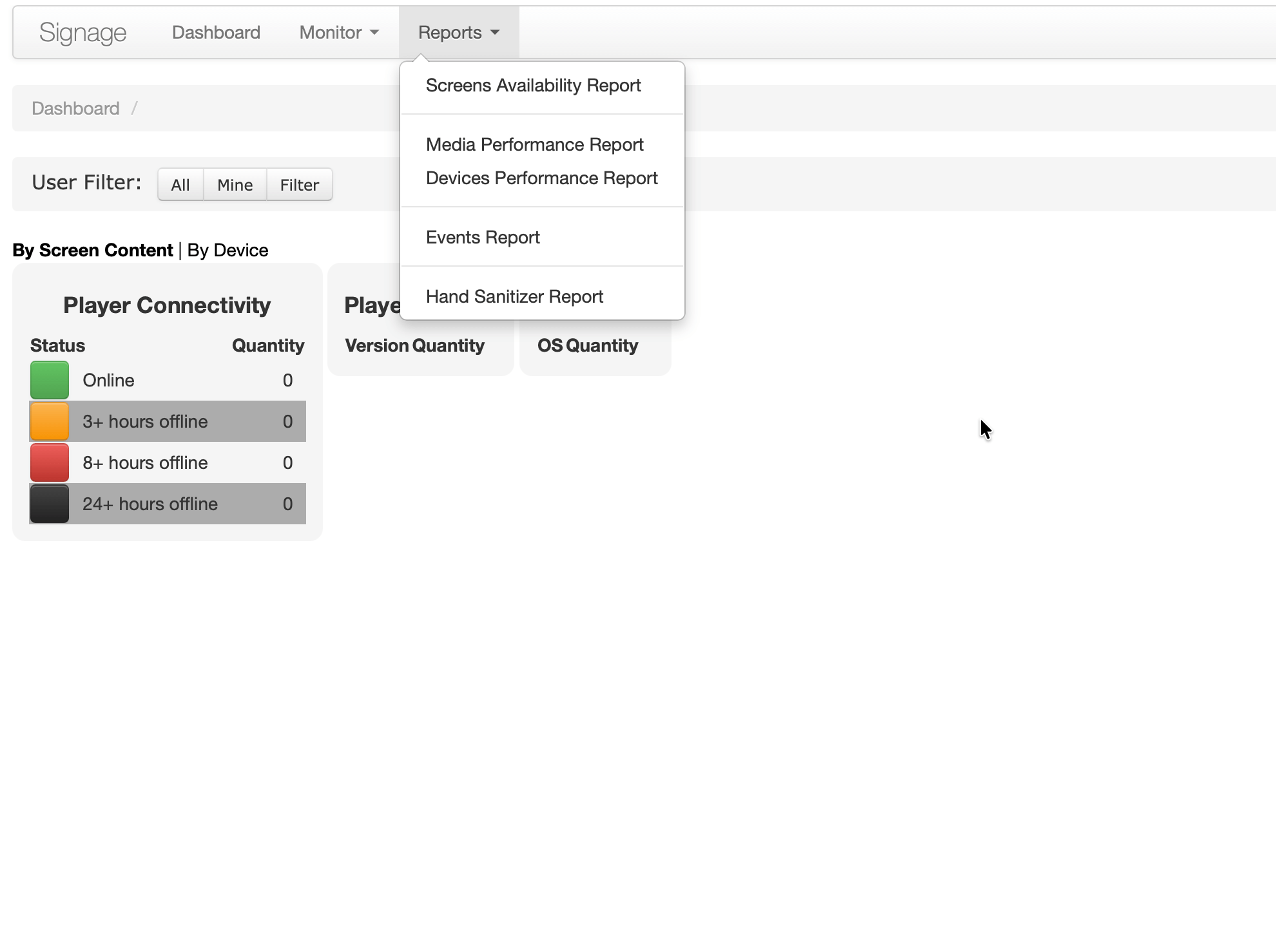Select the By Screen Content tab
Viewport: 1276px width, 952px height.
pyautogui.click(x=92, y=250)
